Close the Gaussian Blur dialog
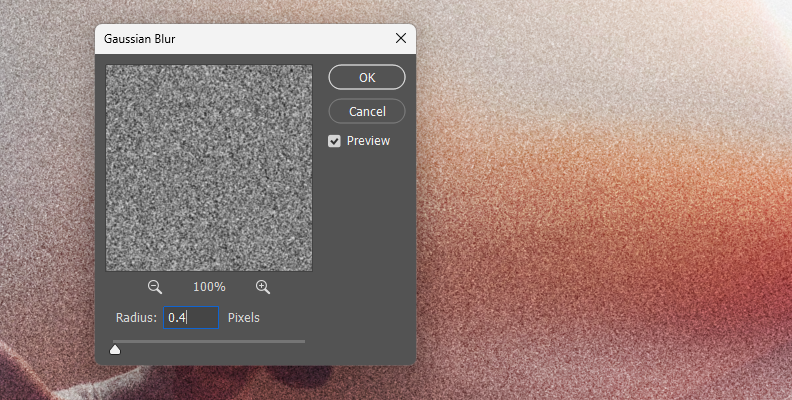The height and width of the screenshot is (400, 792). click(401, 38)
